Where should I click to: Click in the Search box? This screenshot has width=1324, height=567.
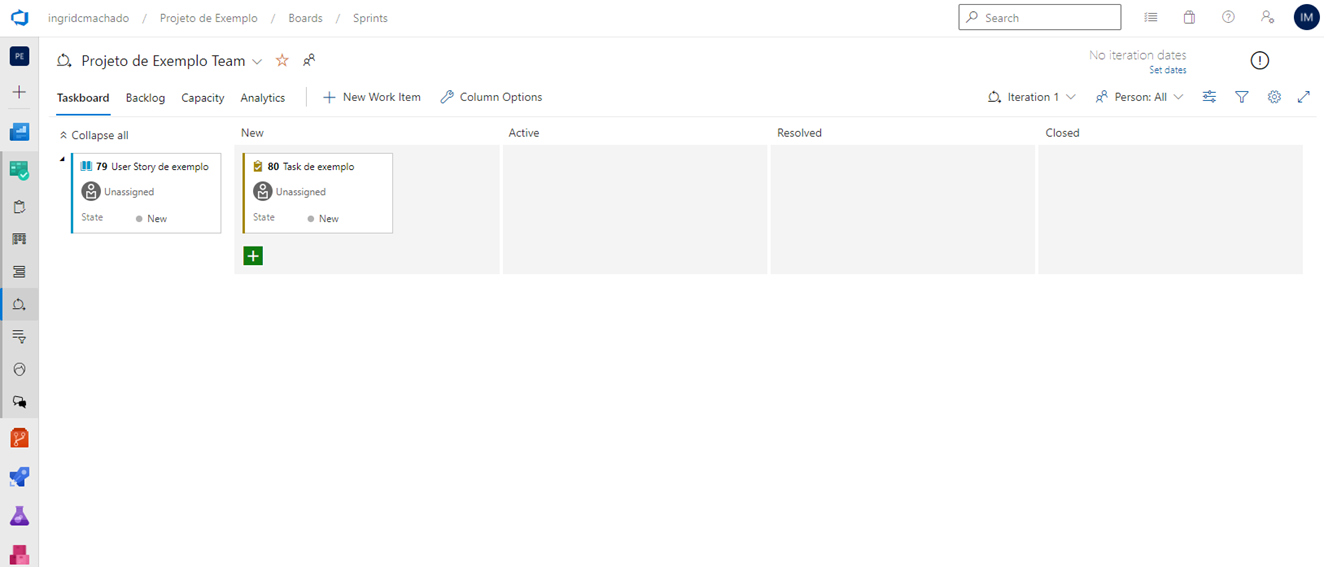click(x=1040, y=17)
